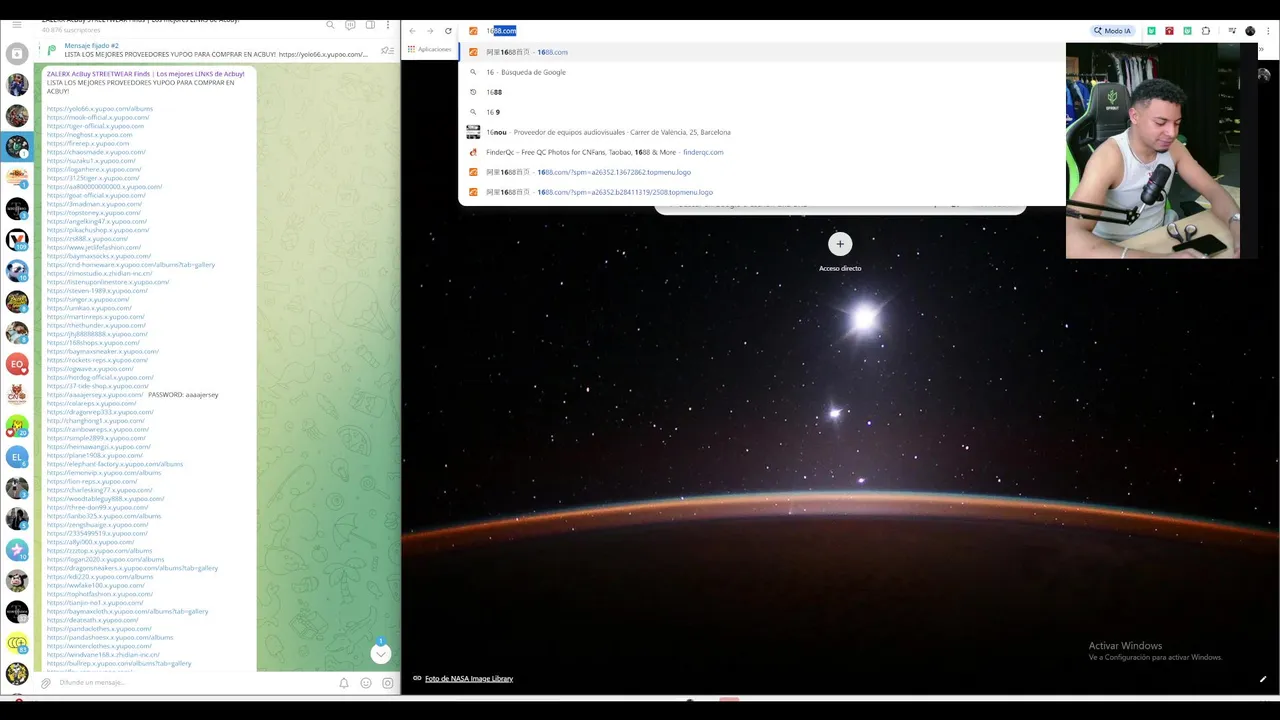Select suggestion ending in 13672862.topmenu.logo

click(762, 172)
